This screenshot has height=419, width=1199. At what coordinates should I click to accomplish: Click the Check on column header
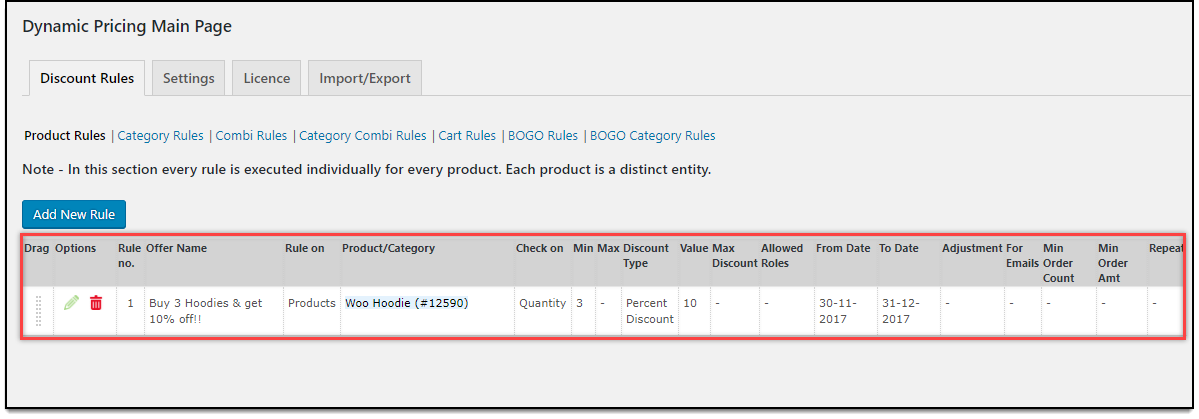[540, 248]
